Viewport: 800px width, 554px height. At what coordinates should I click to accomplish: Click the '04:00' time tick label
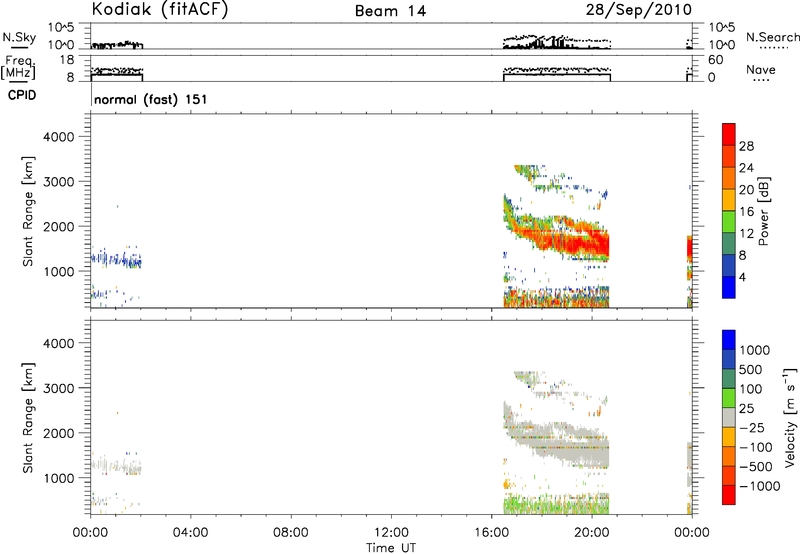[x=190, y=533]
